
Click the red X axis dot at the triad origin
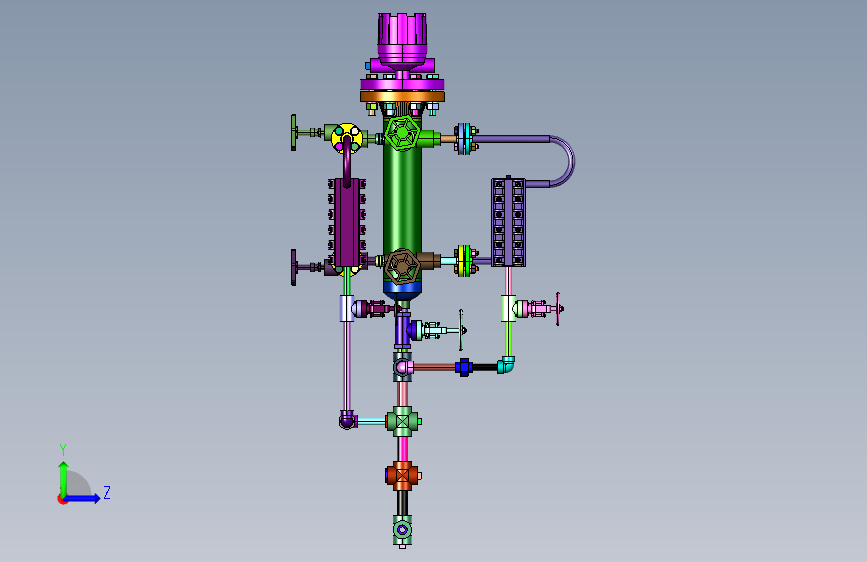tap(61, 499)
